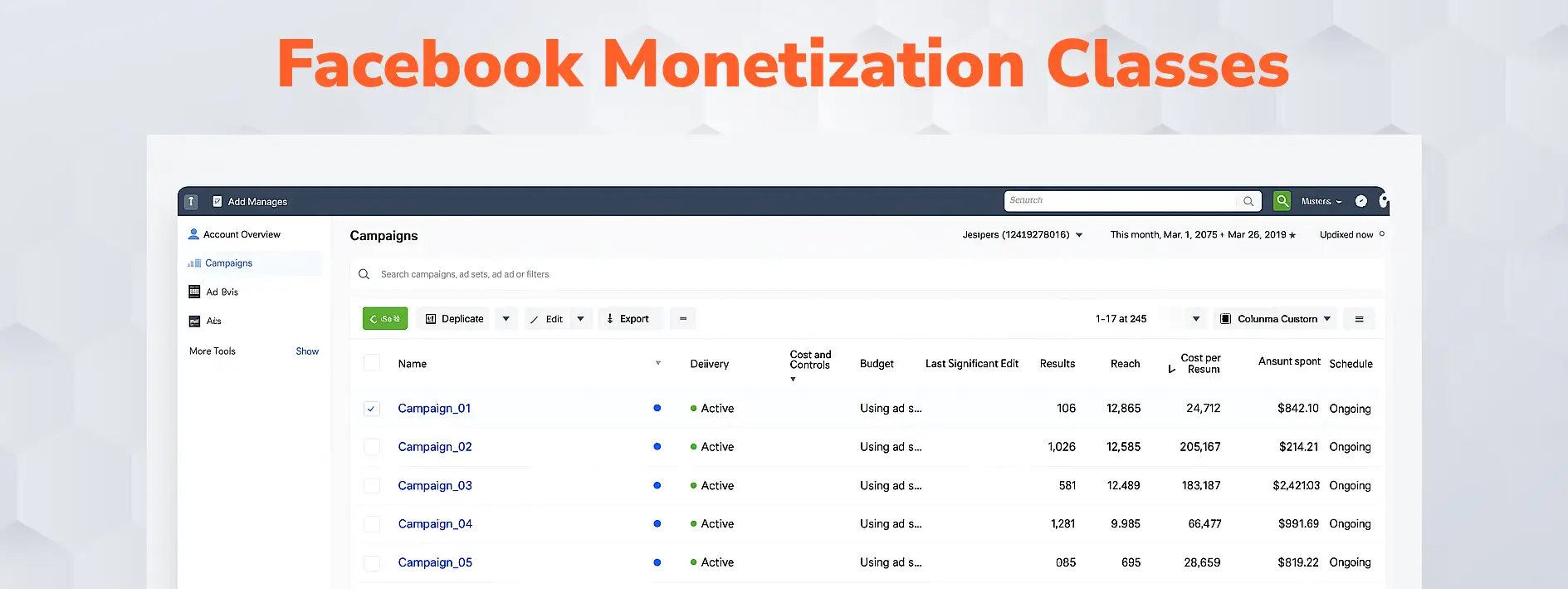Click the three-line menu icon at the toolbar end
Screen dimensions: 1568x589
coord(1360,319)
